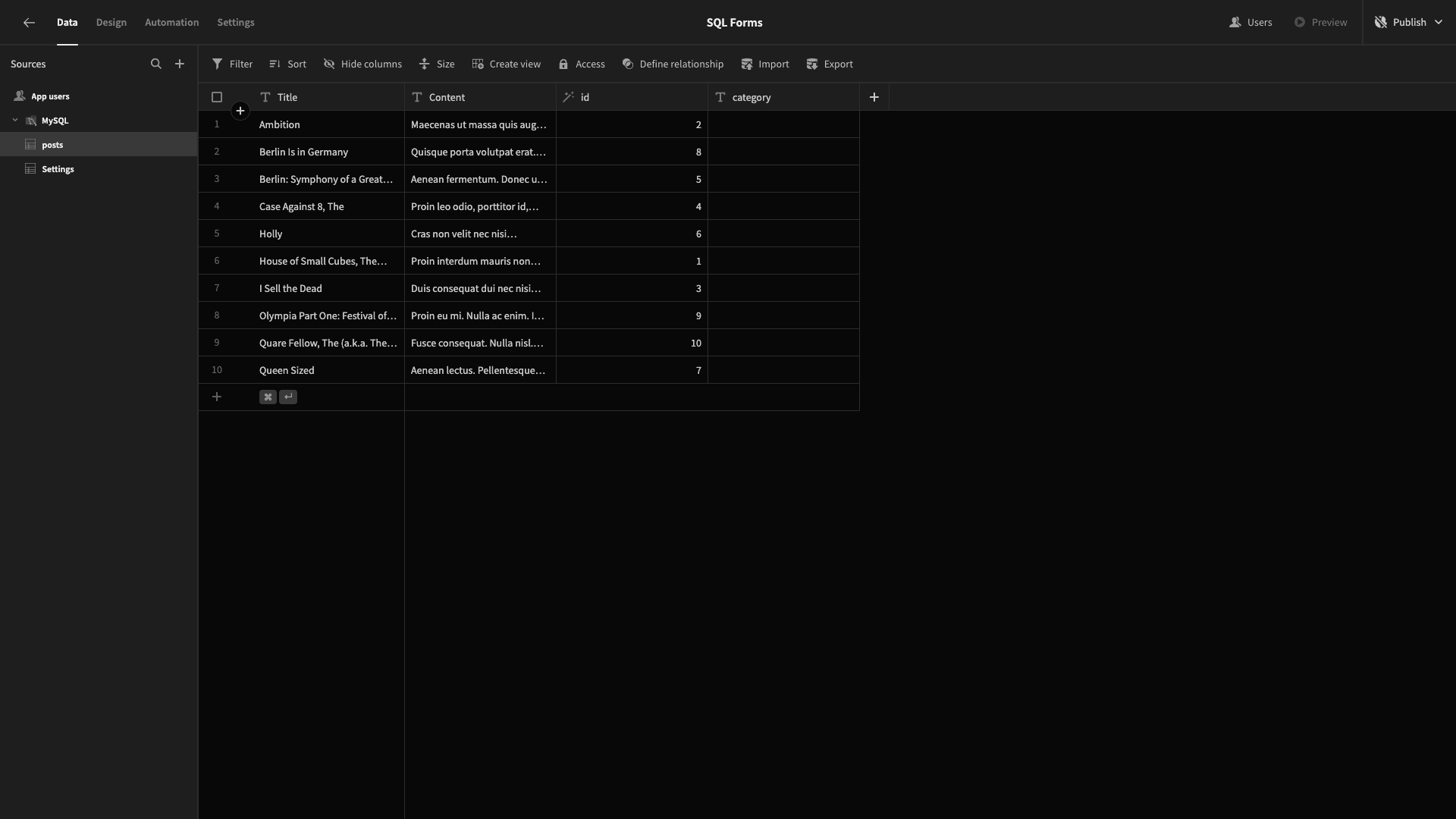Click the Preview button
The width and height of the screenshot is (1456, 819).
click(1321, 23)
